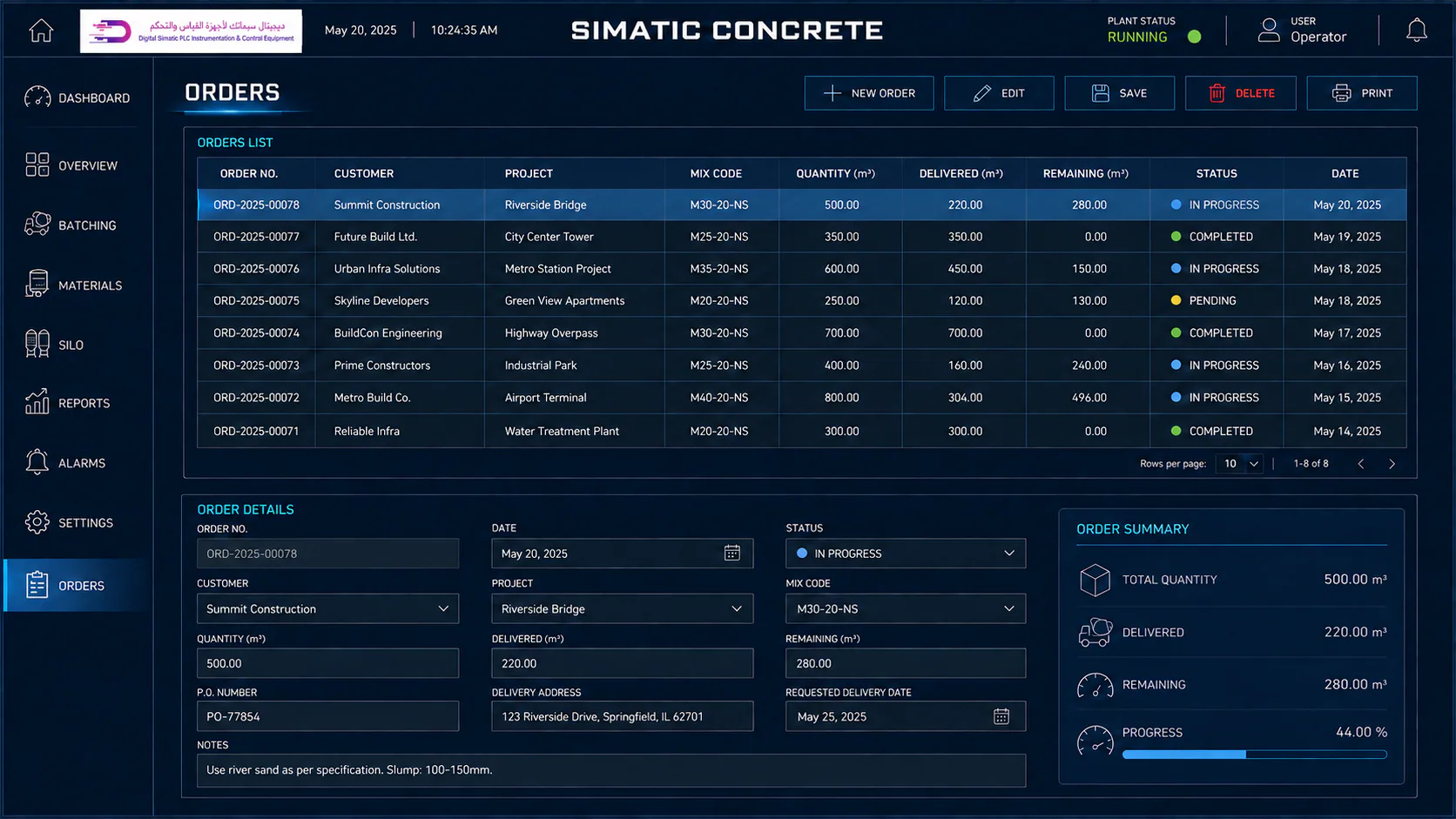
Task: Click the New Order button
Action: tap(869, 93)
